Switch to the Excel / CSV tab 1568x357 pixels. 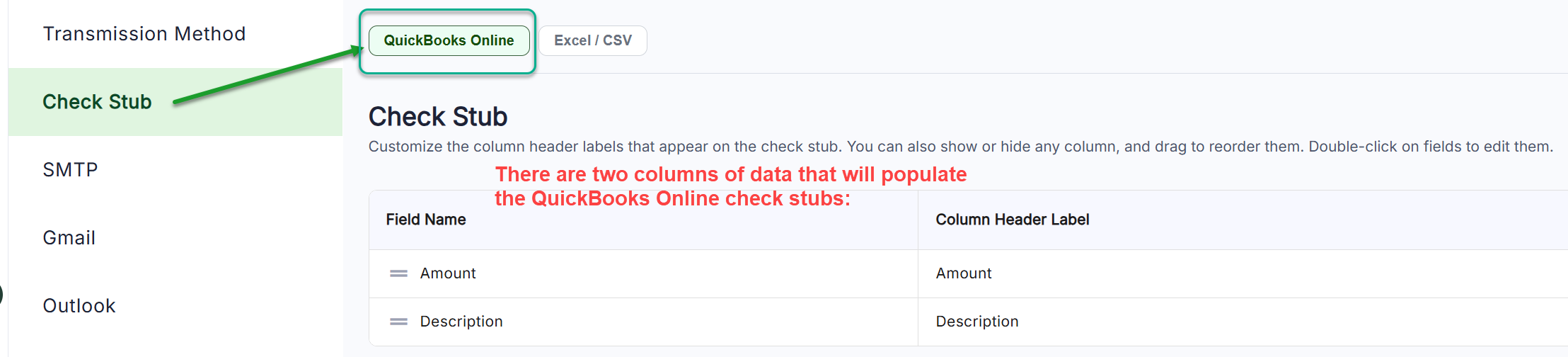coord(592,40)
